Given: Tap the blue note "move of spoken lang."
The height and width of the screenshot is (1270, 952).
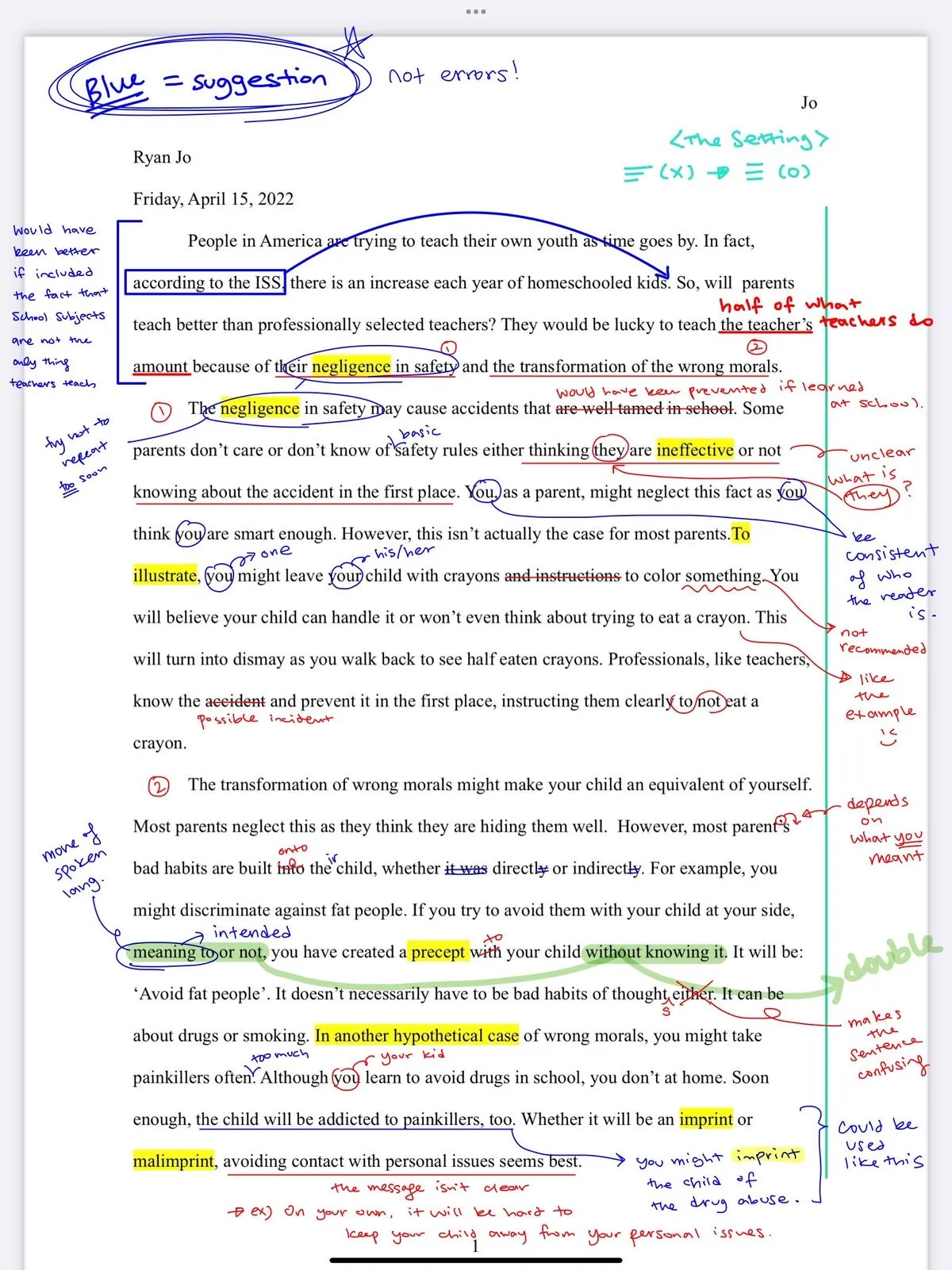Looking at the screenshot, I should coord(74,860).
